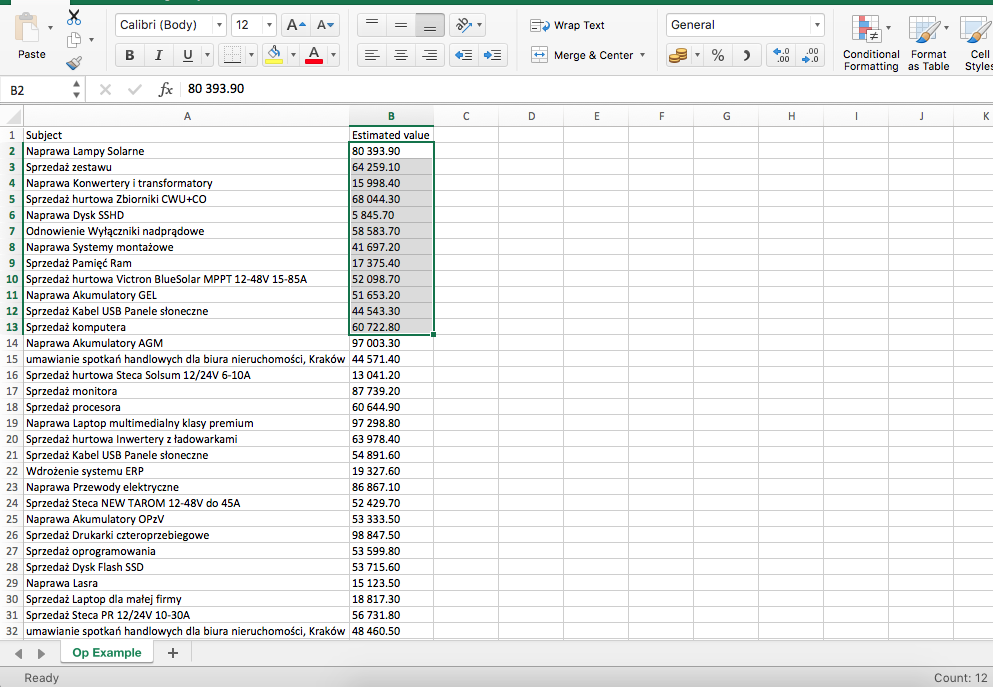Decrease indent of cell content
Image resolution: width=993 pixels, height=687 pixels.
(464, 56)
